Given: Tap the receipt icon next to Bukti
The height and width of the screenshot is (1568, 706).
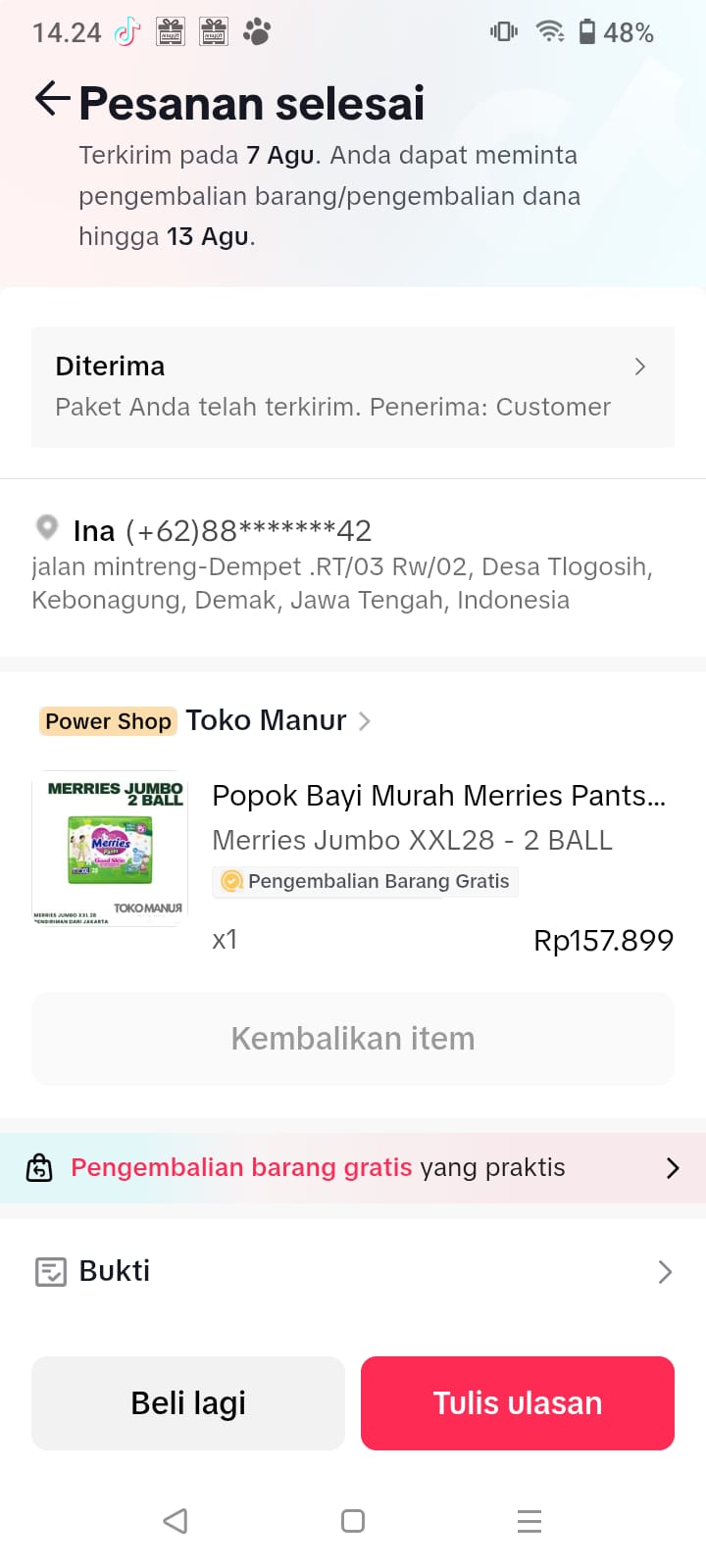Looking at the screenshot, I should pos(50,1271).
